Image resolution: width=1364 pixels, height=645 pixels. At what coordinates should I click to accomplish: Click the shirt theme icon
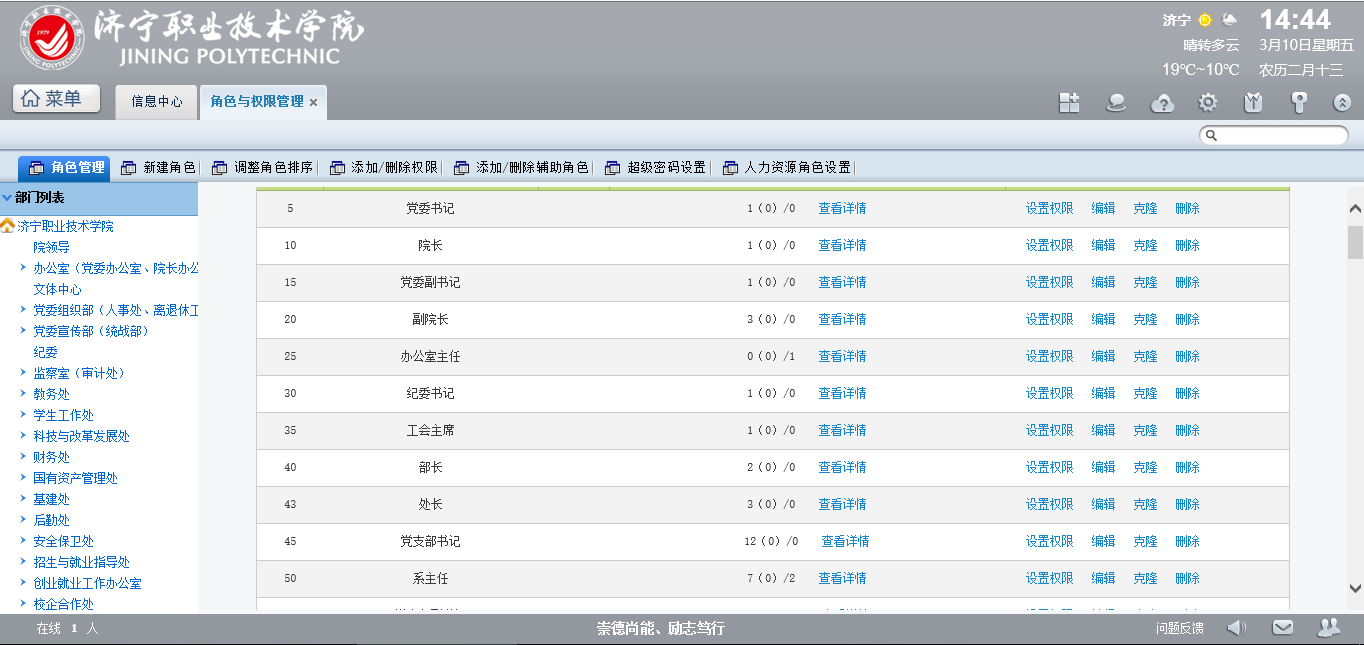click(x=1253, y=102)
